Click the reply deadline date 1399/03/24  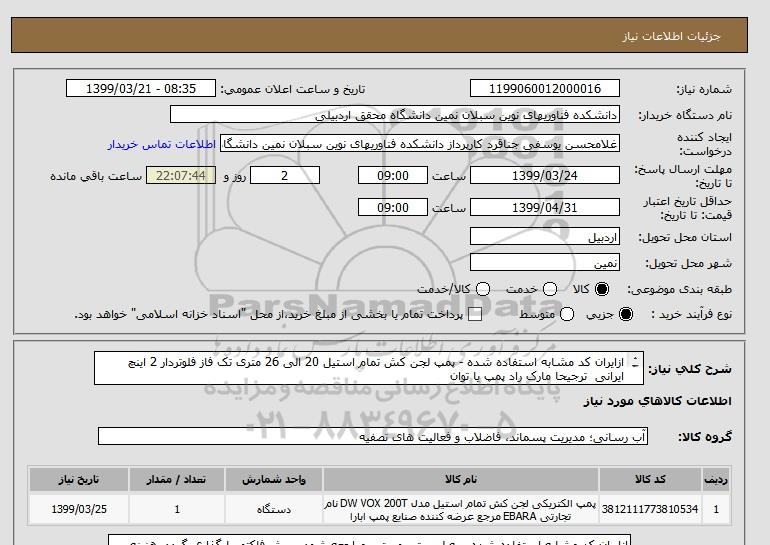[x=545, y=175]
